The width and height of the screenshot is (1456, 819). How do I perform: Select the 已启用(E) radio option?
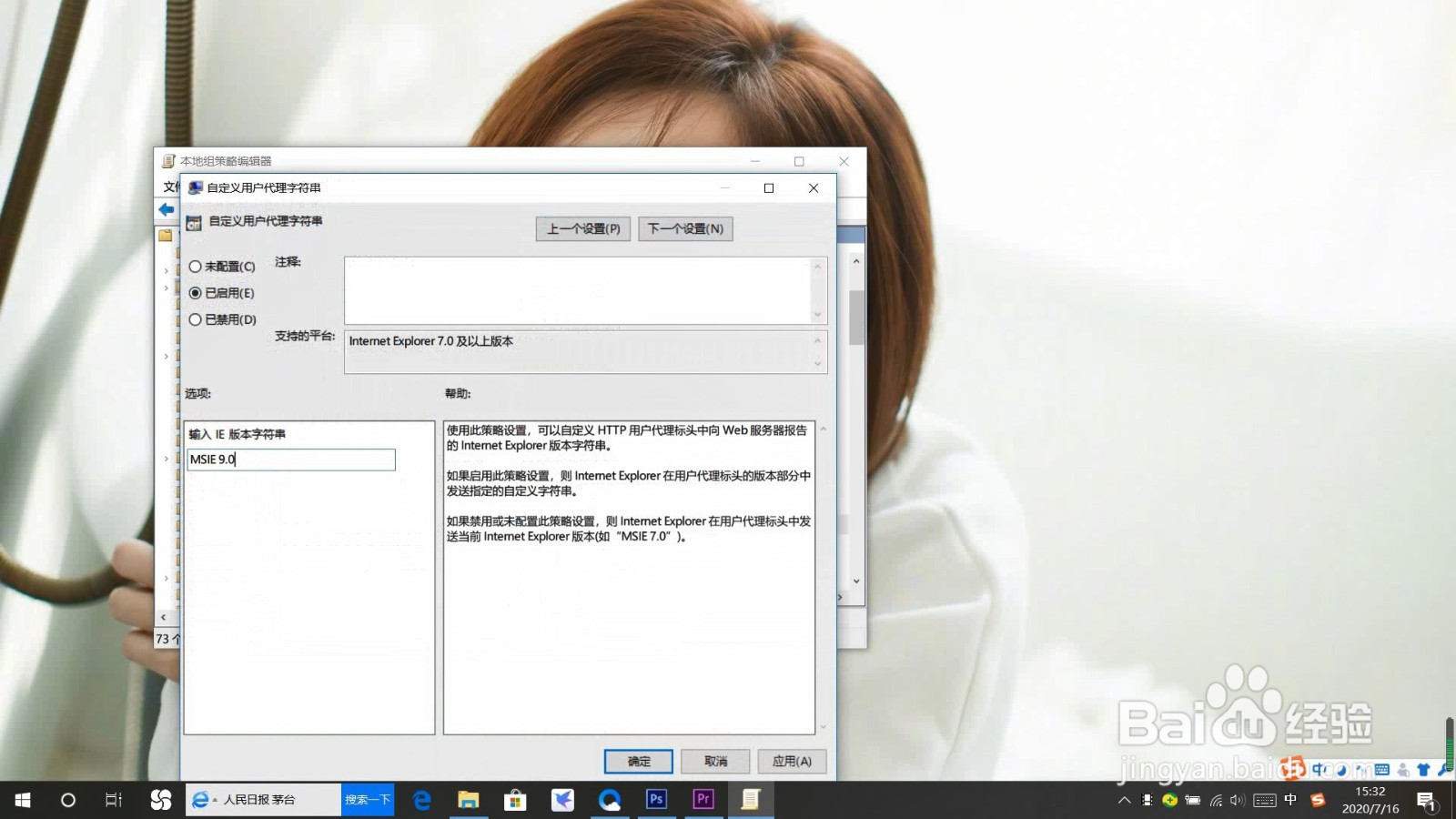[x=221, y=293]
